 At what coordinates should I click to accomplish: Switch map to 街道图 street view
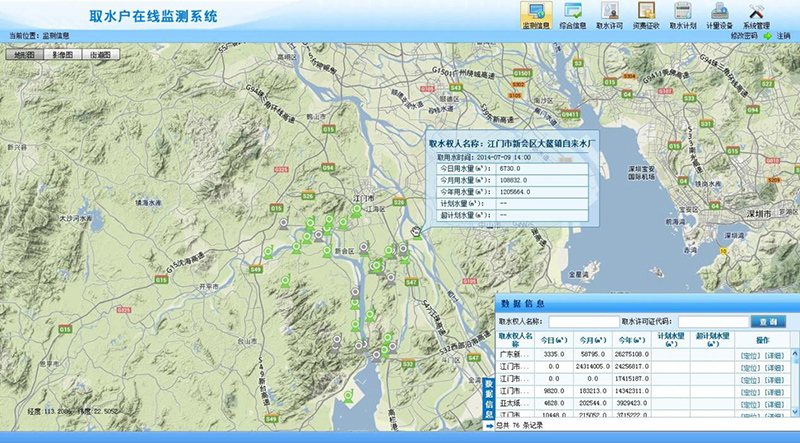coord(98,54)
